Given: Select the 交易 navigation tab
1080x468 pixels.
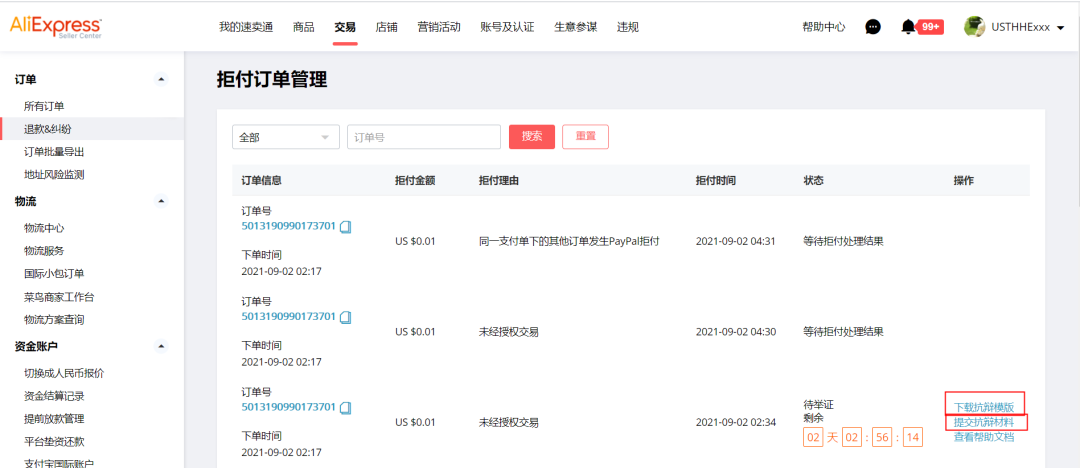Looking at the screenshot, I should tap(345, 27).
